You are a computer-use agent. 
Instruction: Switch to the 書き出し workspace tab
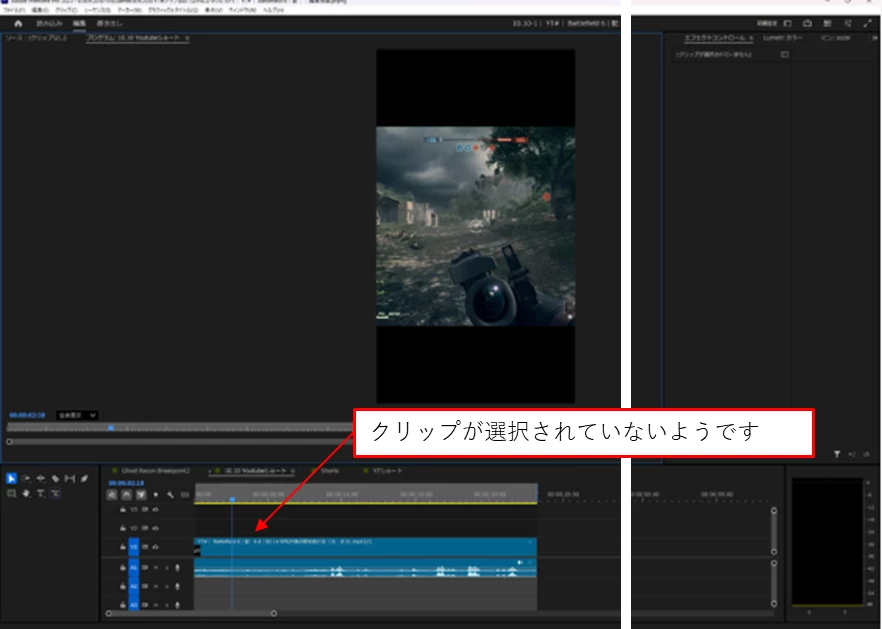point(109,23)
